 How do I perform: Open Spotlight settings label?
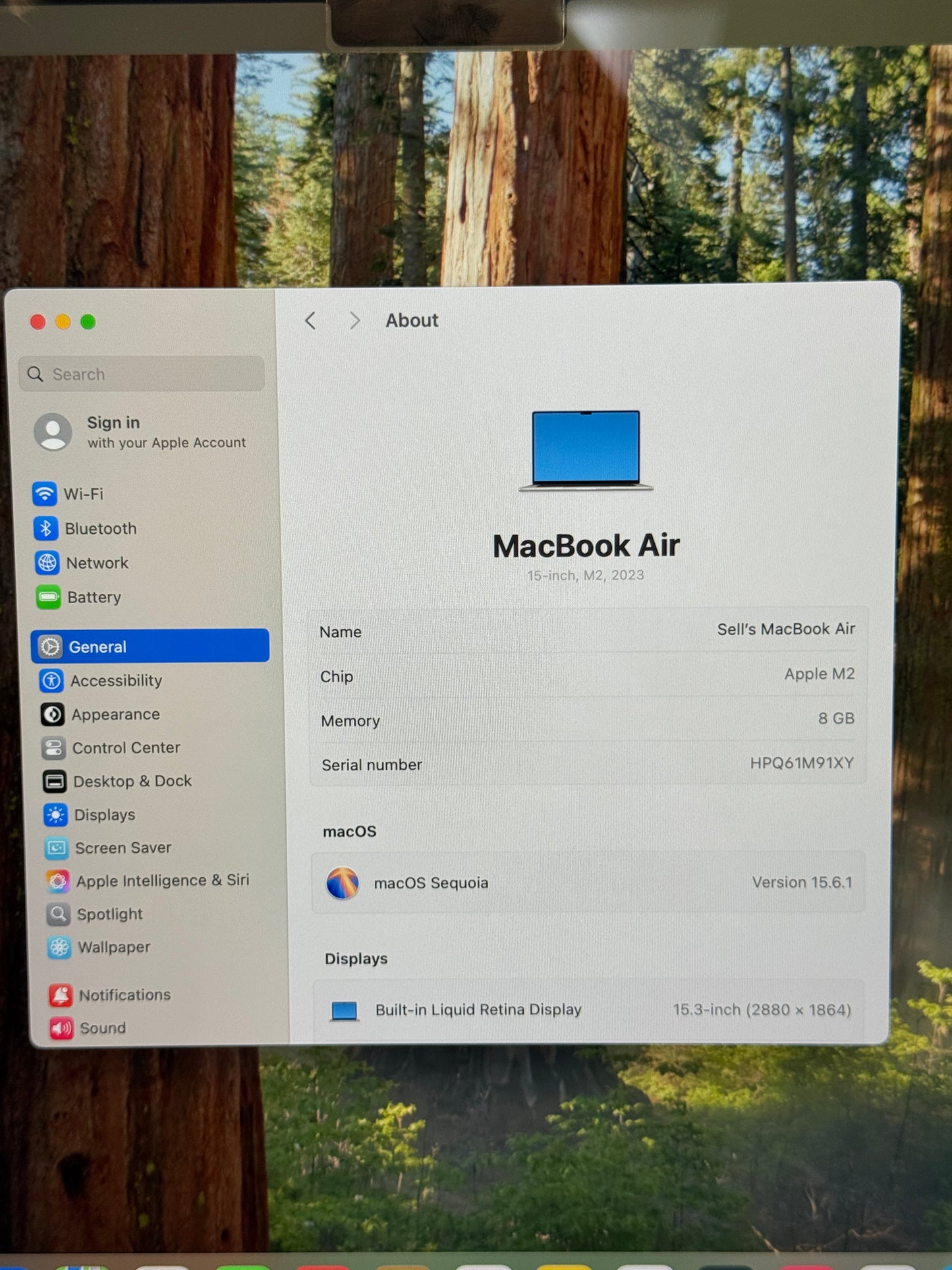point(110,914)
